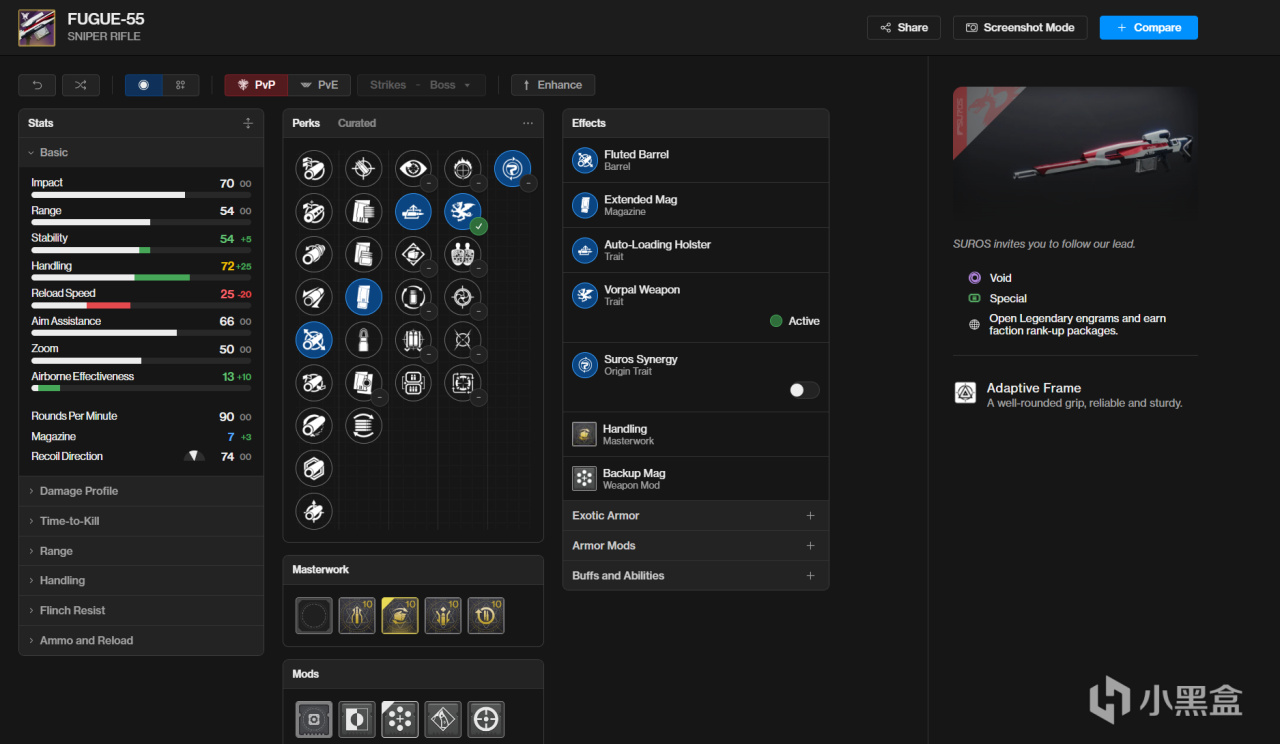
Task: Expand the Time-to-Kill section
Action: 141,521
